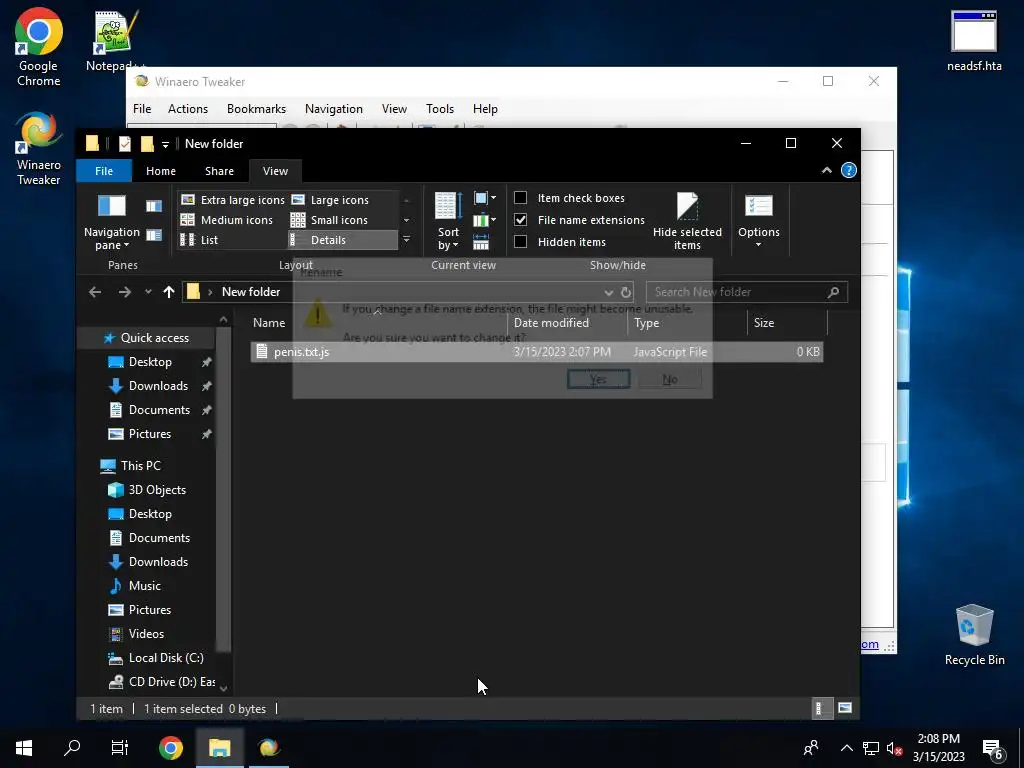Open recent locations dropdown arrow

[x=148, y=292]
